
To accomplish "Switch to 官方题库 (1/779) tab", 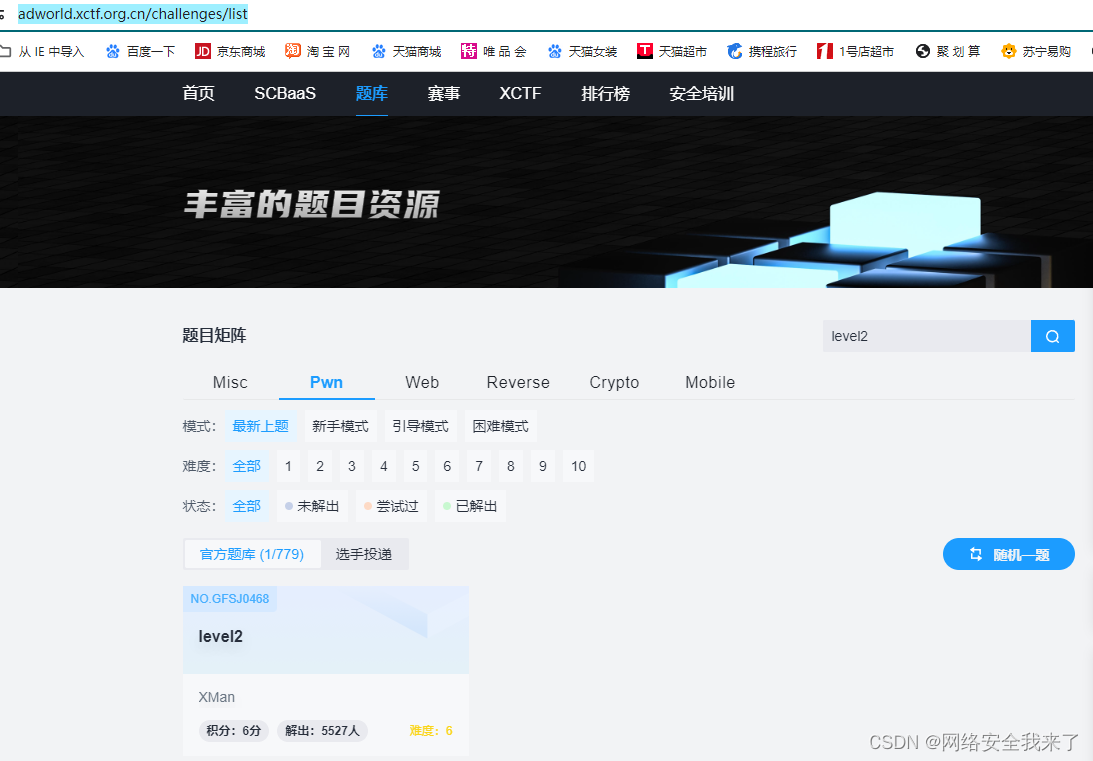I will [x=252, y=554].
